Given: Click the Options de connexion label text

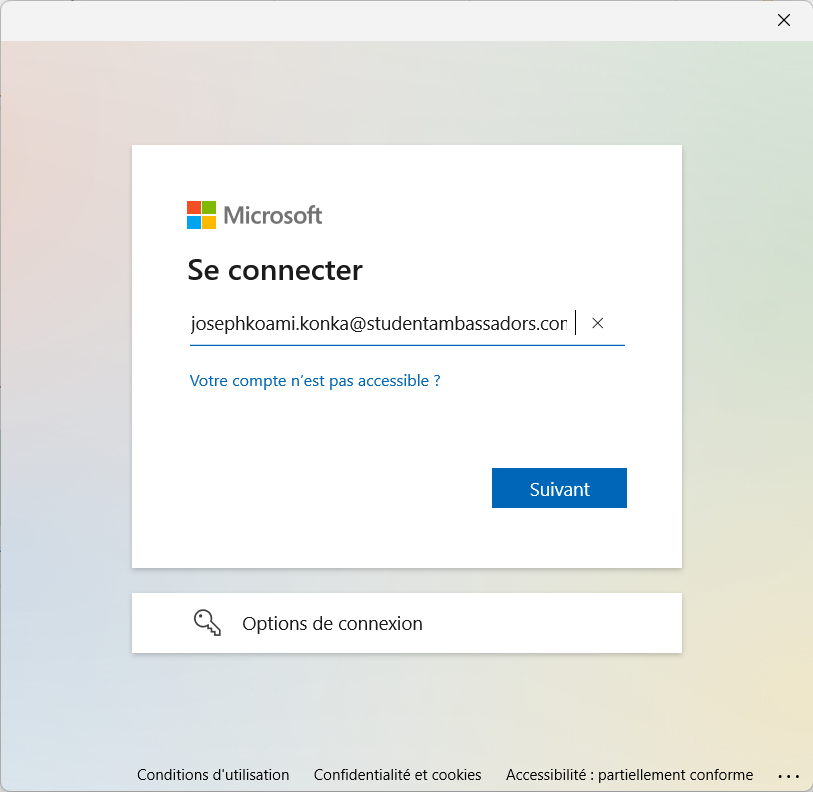Looking at the screenshot, I should (x=332, y=623).
